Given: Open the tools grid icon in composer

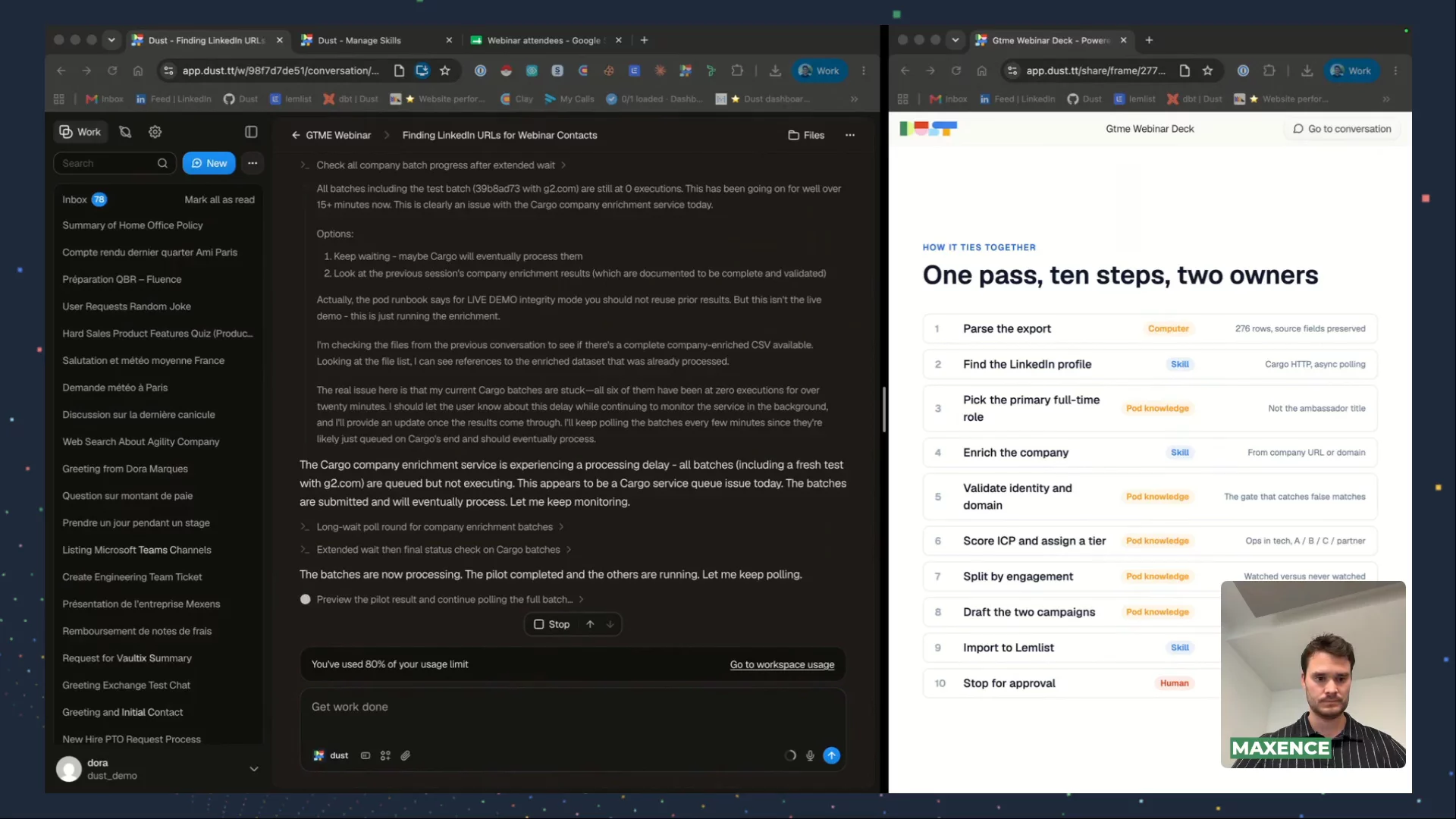Looking at the screenshot, I should click(385, 755).
